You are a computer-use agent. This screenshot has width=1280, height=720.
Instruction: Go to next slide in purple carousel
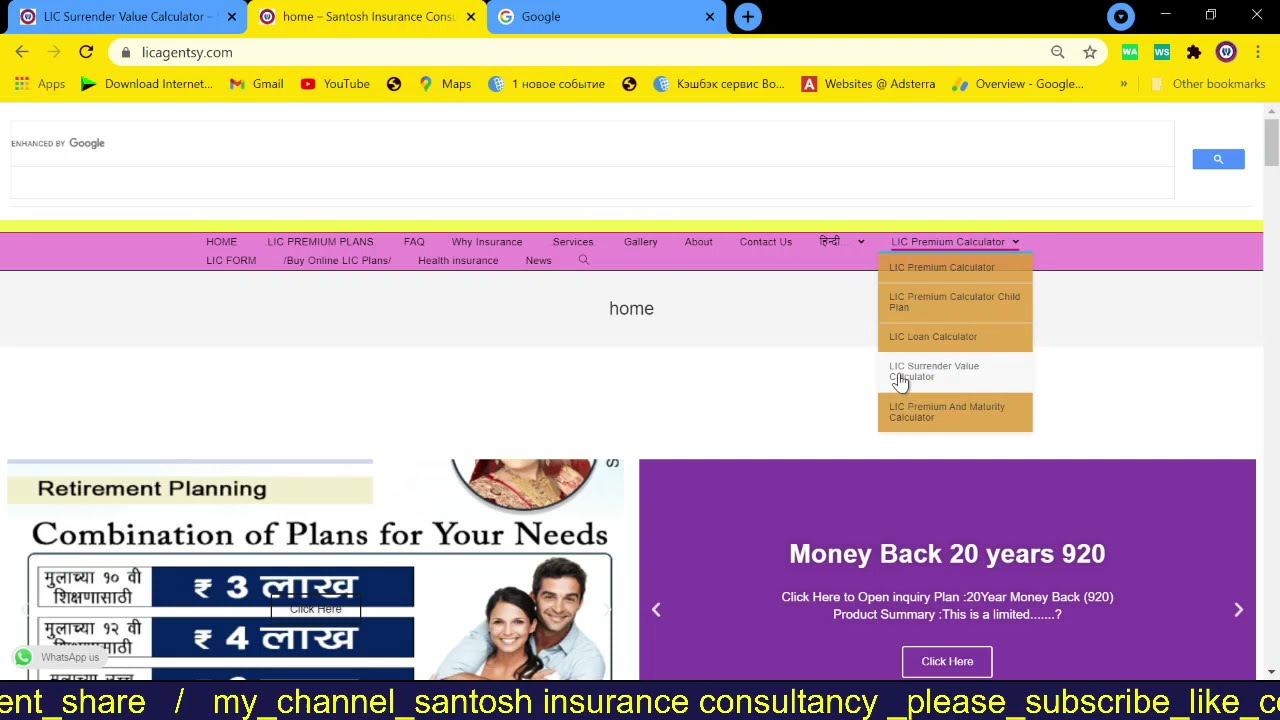1238,610
